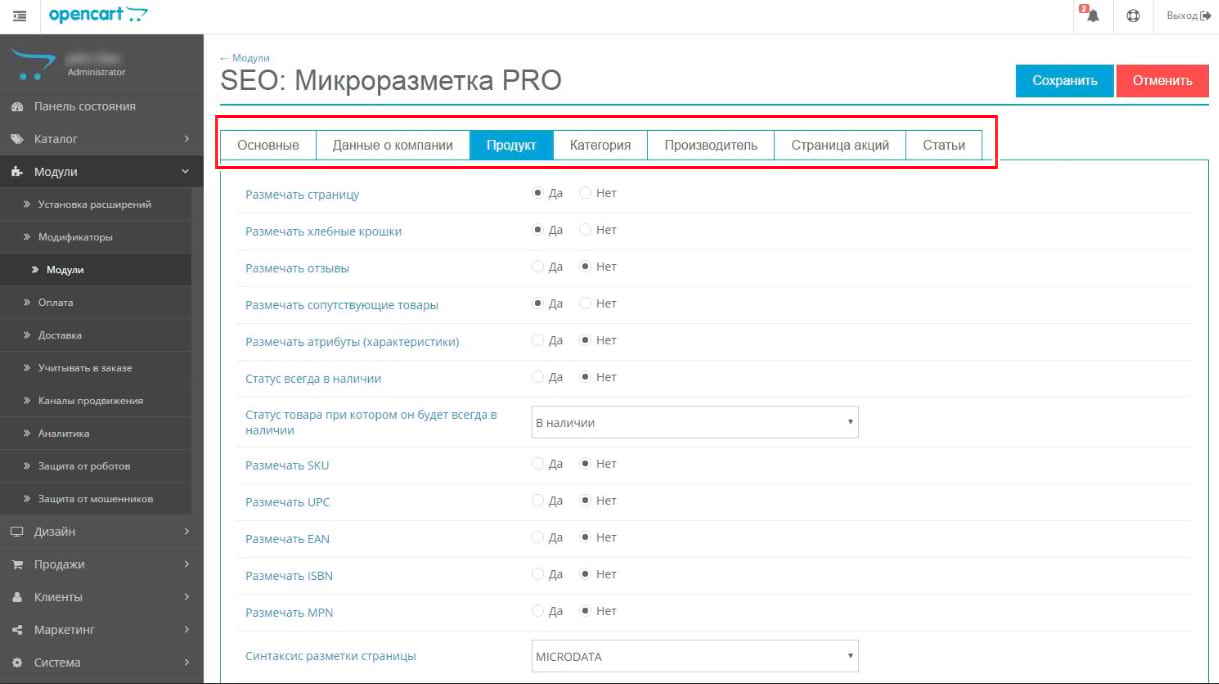The width and height of the screenshot is (1219, 684).
Task: Switch to the Производитель tab
Action: click(711, 145)
